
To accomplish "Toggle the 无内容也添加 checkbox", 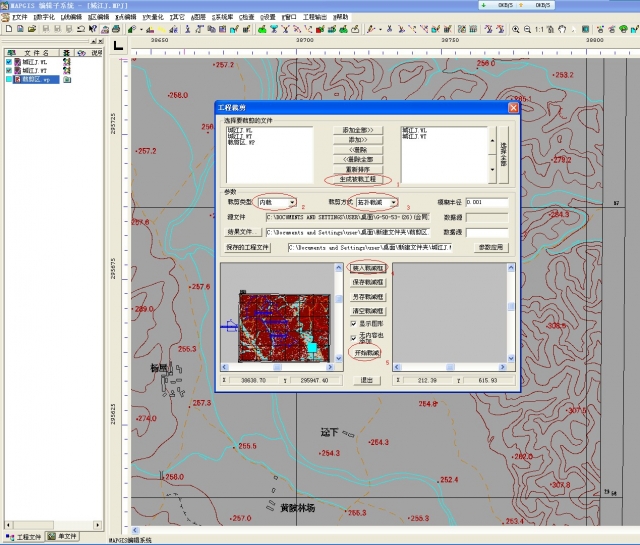I will click(353, 337).
